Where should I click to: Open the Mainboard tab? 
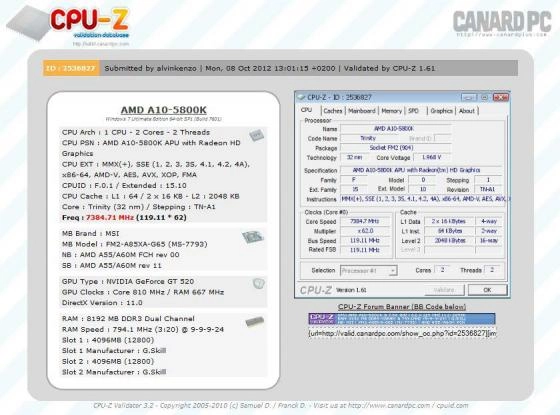pos(362,111)
